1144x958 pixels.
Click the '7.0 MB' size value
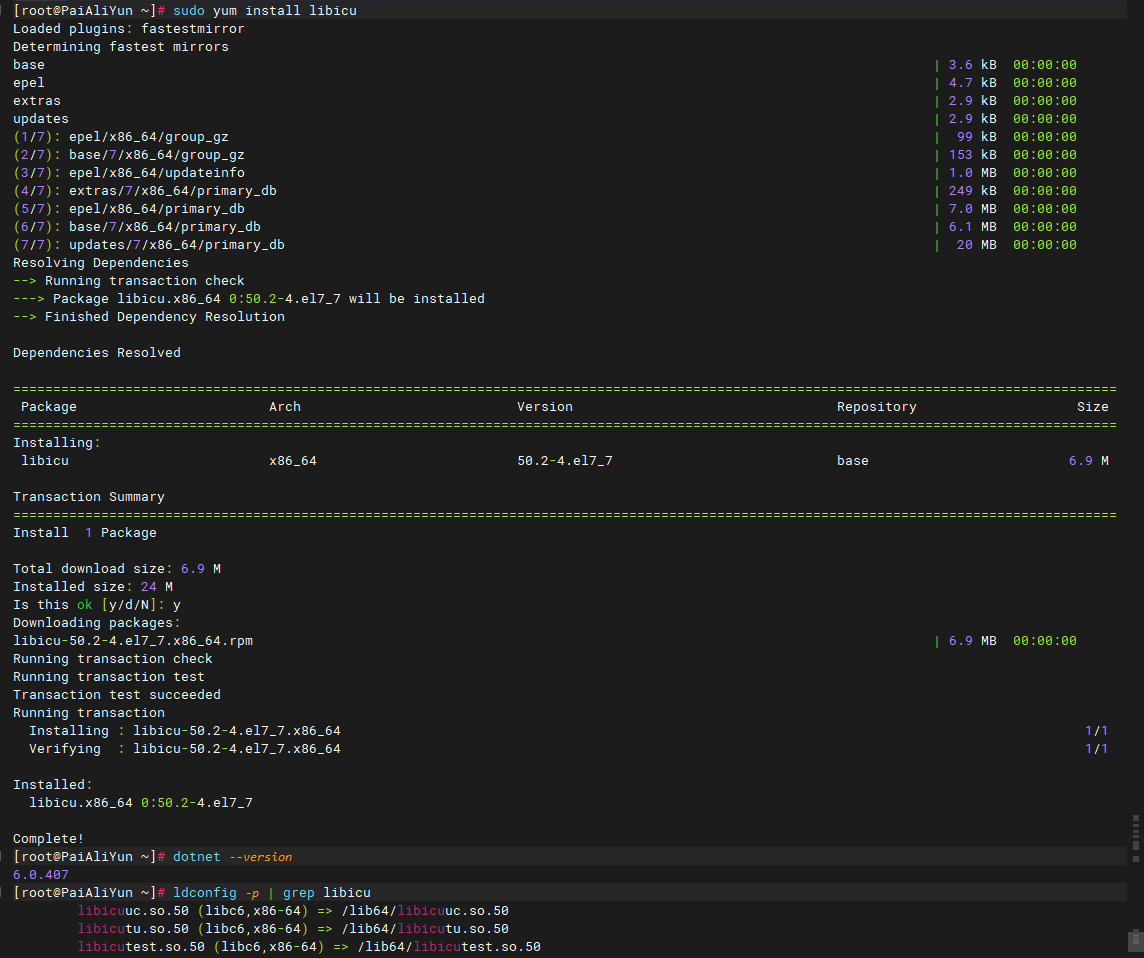coord(973,209)
